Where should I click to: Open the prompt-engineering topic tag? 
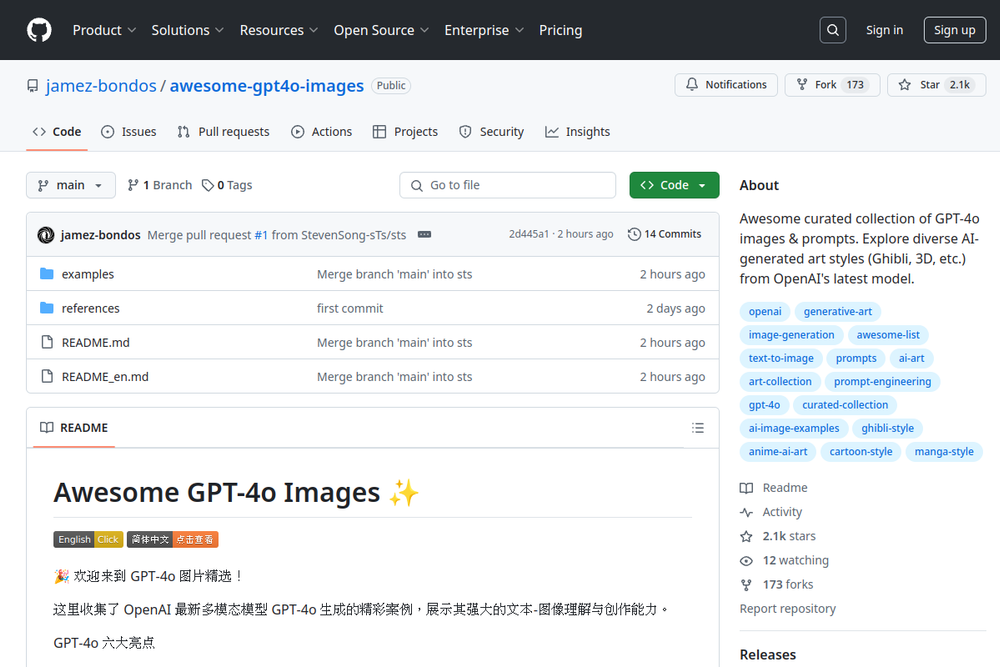point(883,381)
